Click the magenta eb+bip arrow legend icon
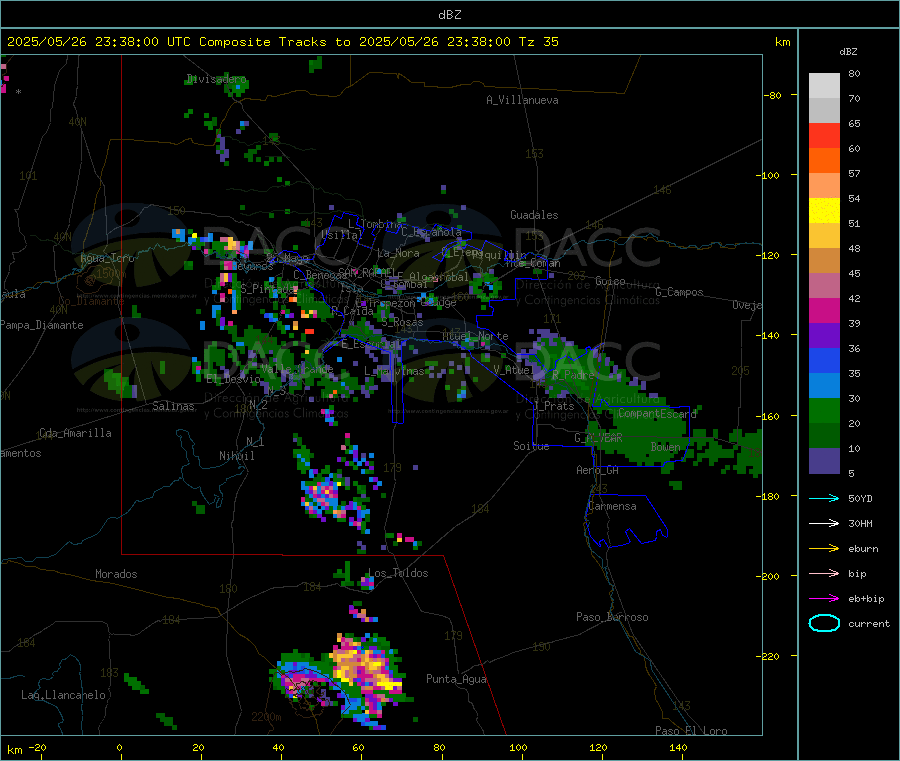This screenshot has width=900, height=761. [824, 599]
